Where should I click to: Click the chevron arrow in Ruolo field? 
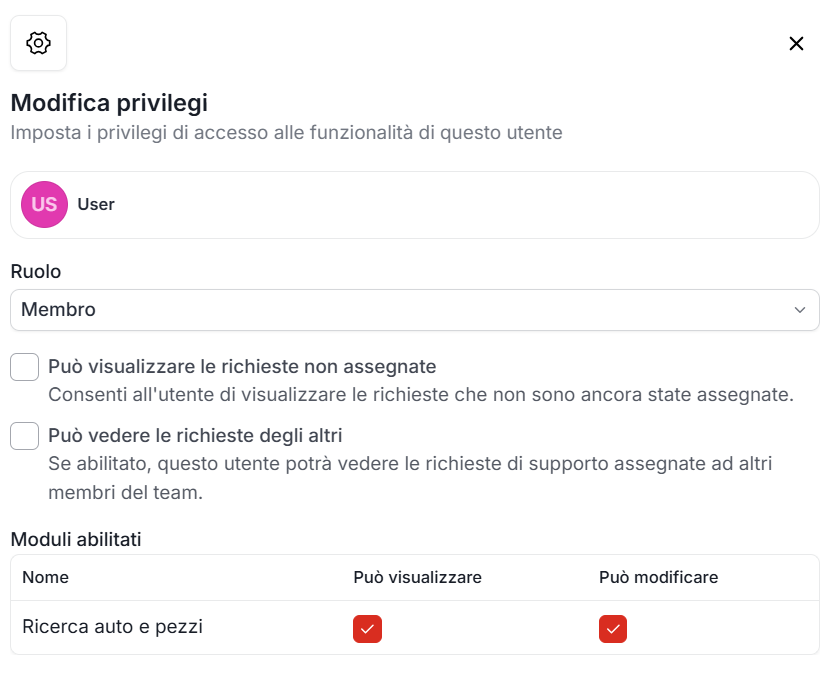799,310
